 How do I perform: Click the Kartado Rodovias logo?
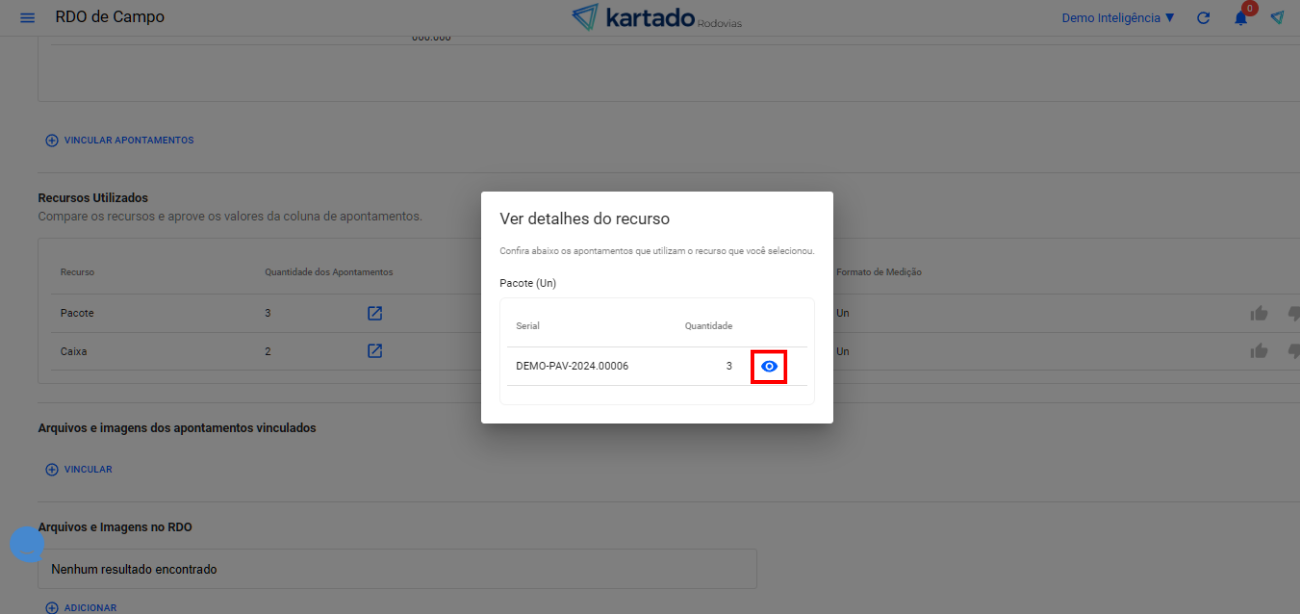coord(657,18)
